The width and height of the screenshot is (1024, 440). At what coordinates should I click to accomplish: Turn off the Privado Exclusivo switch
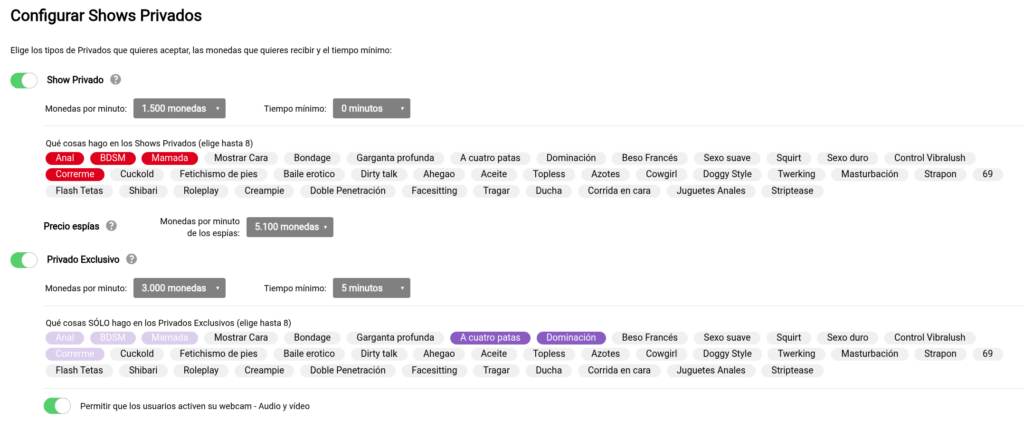point(24,260)
